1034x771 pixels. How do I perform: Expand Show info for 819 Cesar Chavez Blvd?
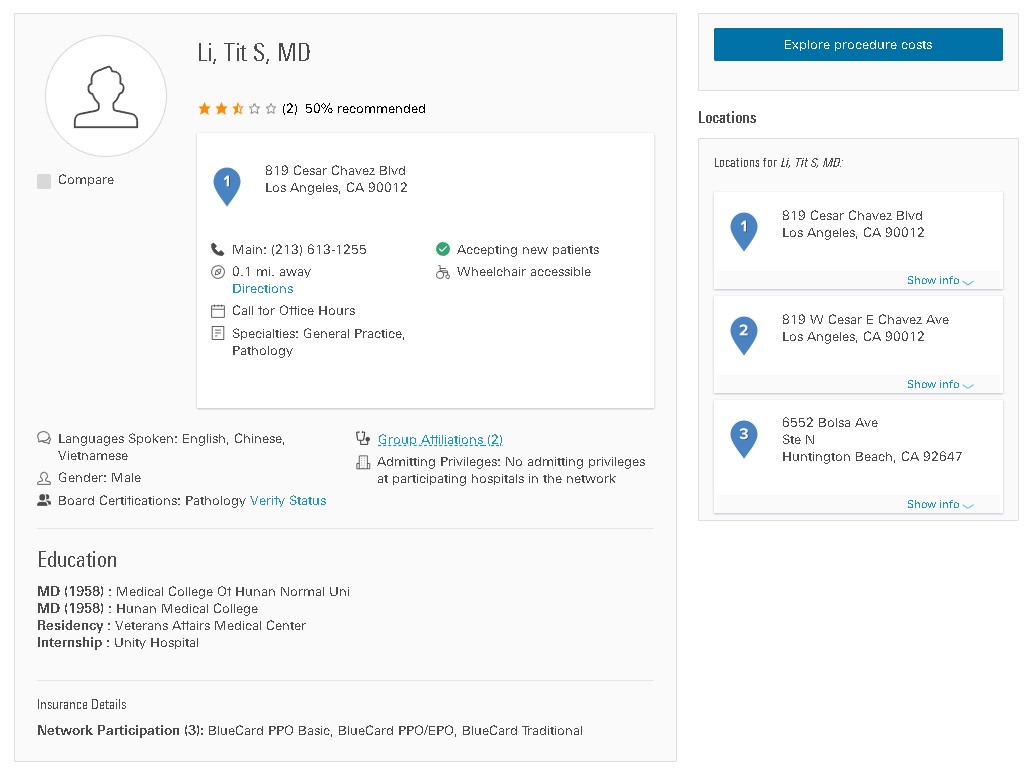tap(939, 281)
